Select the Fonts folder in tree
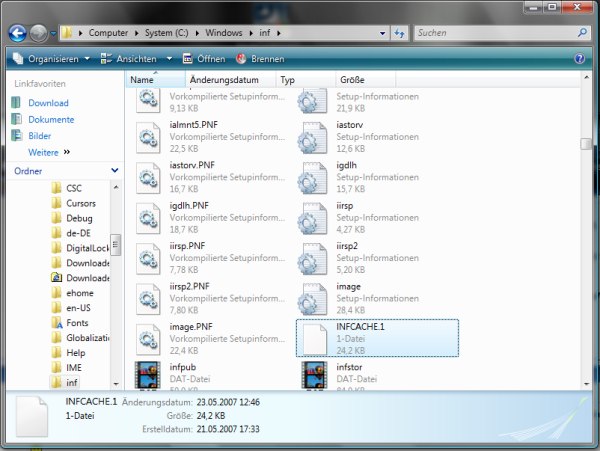 coord(77,323)
